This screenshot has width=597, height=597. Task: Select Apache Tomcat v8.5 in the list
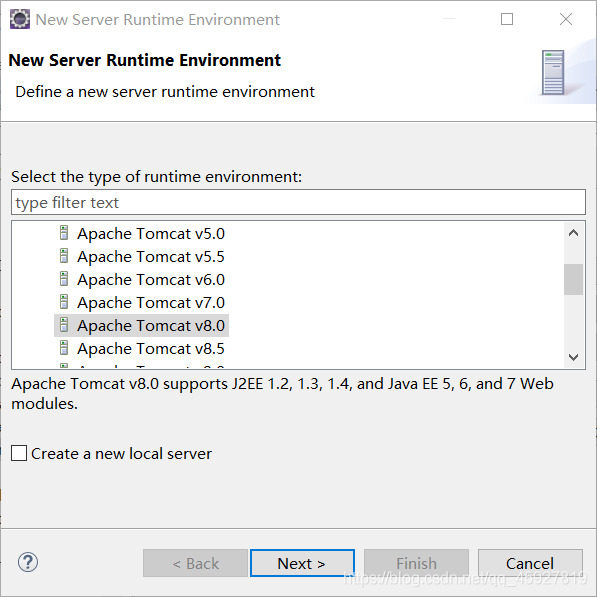tap(151, 348)
